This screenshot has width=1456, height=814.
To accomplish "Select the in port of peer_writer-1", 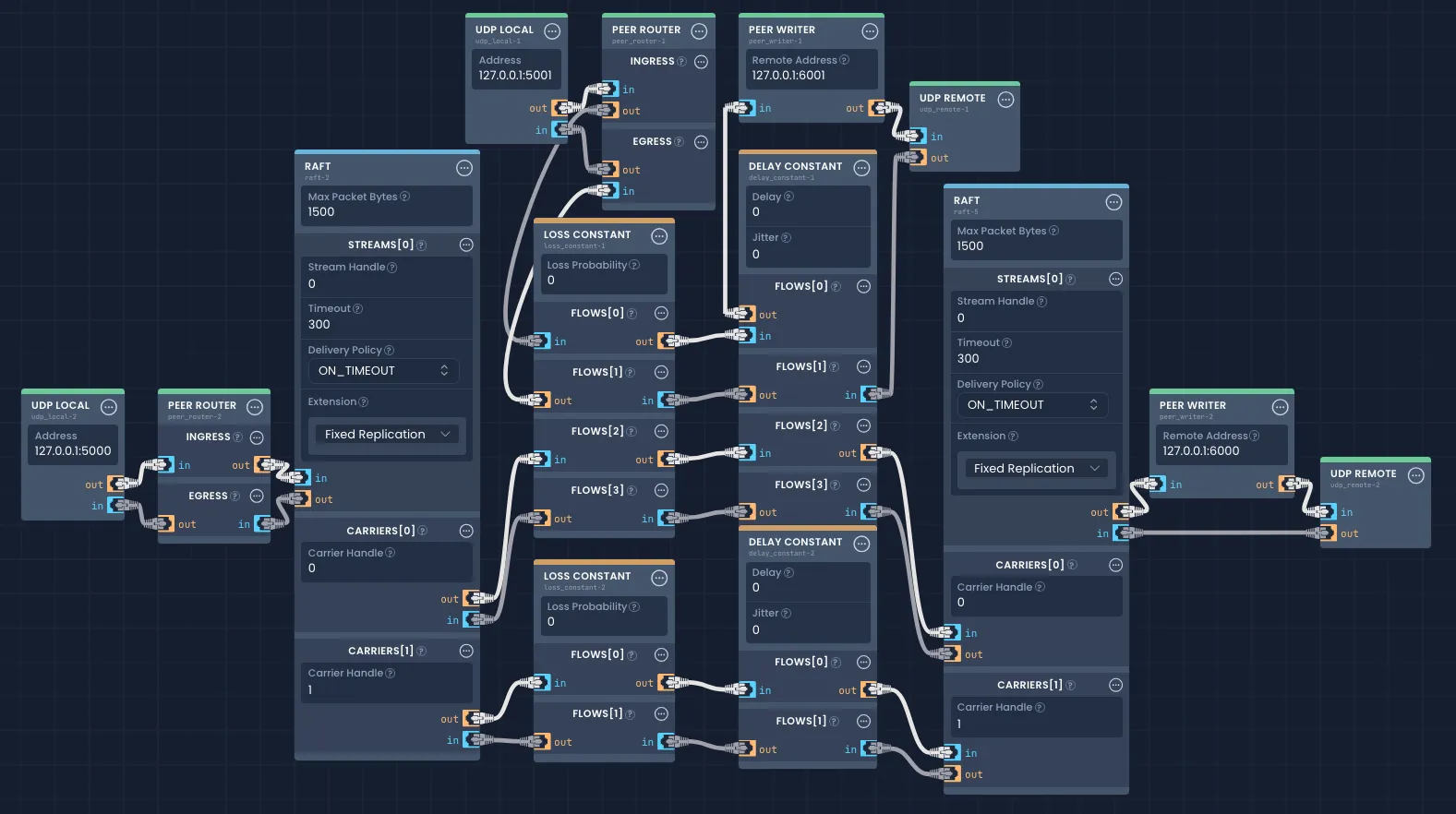I will click(x=746, y=108).
